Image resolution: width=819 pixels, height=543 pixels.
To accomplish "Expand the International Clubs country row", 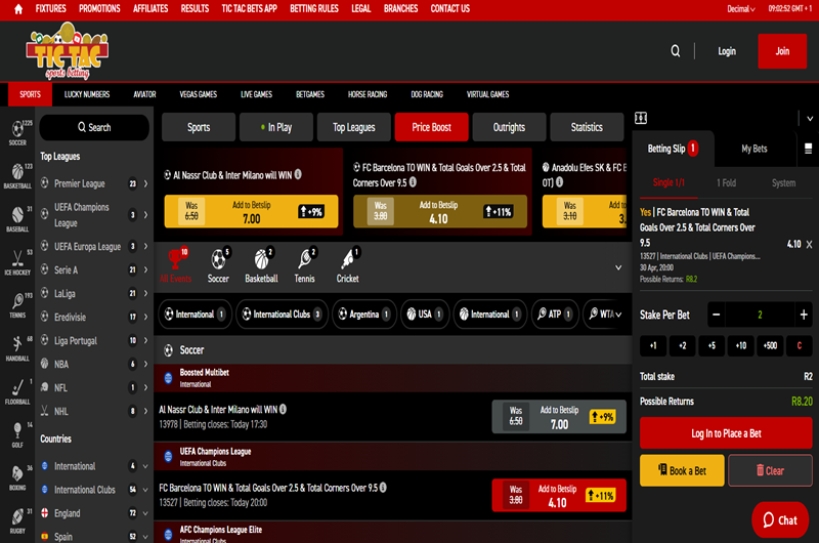I will pyautogui.click(x=145, y=490).
